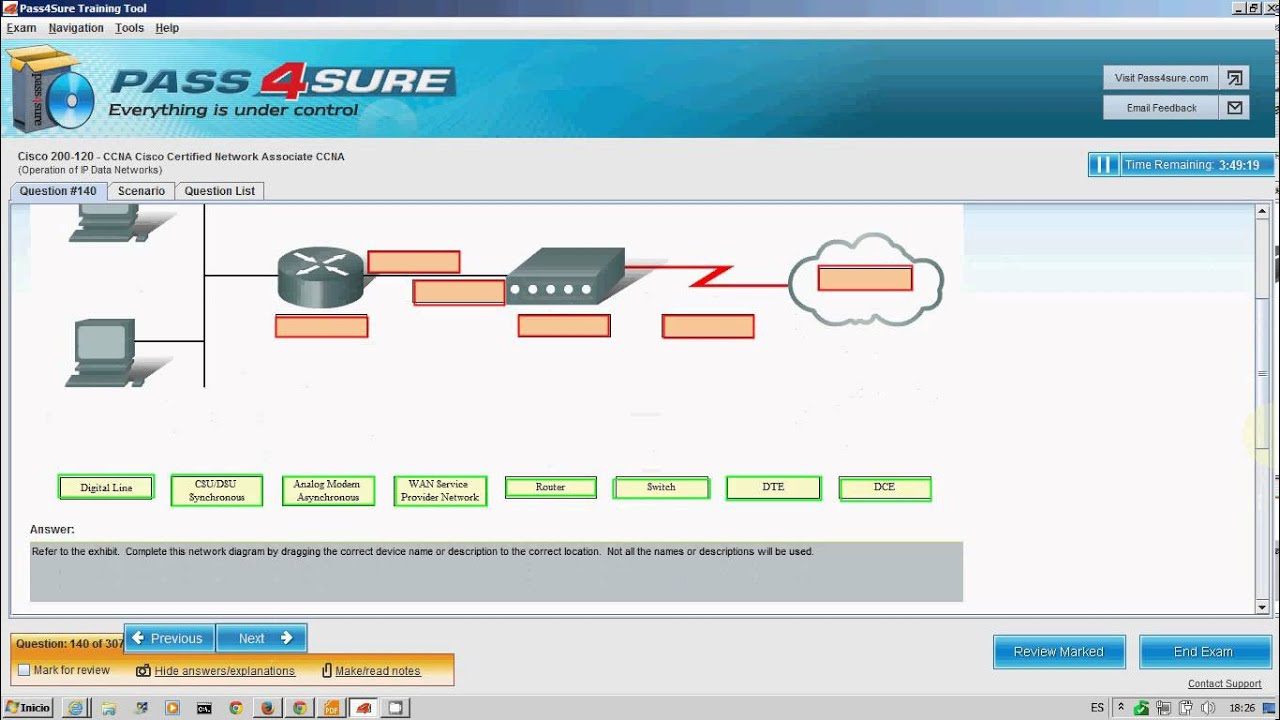Click the empty box below the router
Image resolution: width=1280 pixels, height=720 pixels.
coord(322,326)
